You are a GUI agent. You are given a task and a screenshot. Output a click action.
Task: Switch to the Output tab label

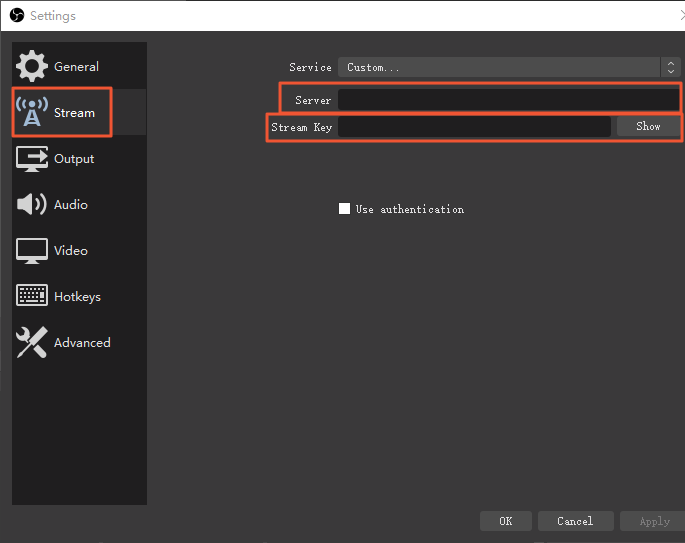pyautogui.click(x=74, y=159)
